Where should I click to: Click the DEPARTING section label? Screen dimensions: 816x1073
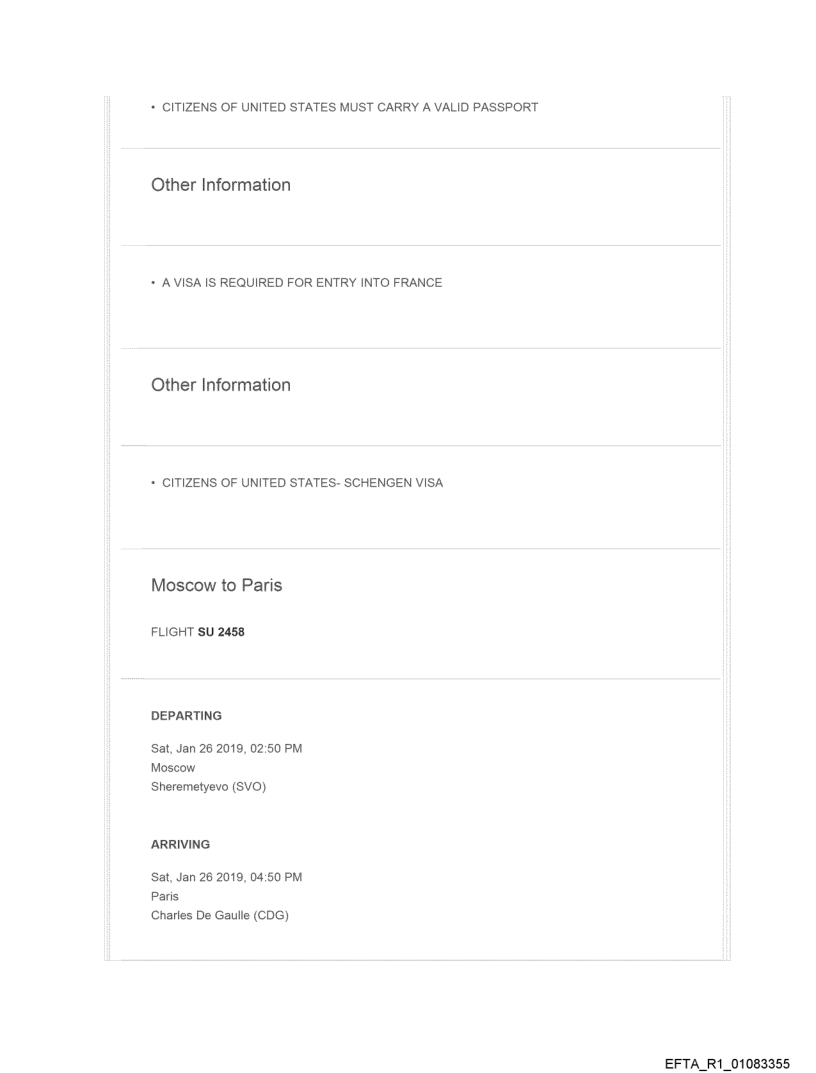186,716
